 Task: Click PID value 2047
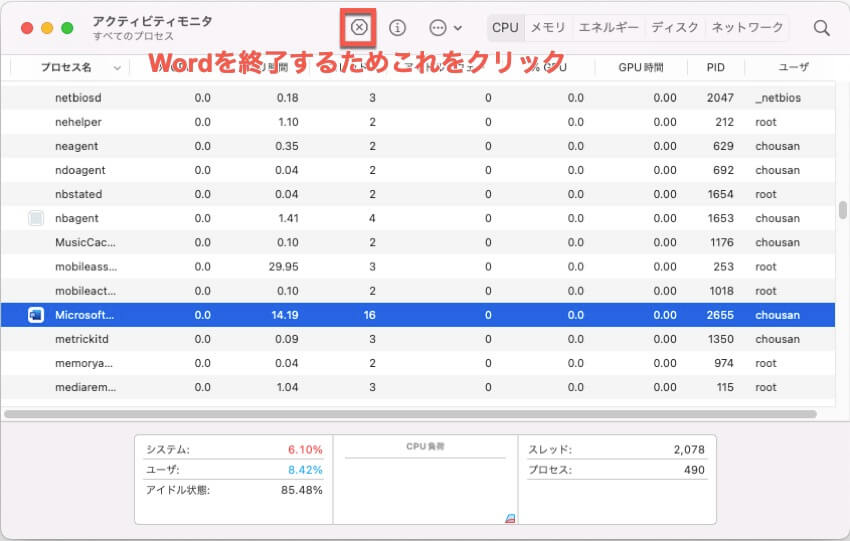pos(720,98)
